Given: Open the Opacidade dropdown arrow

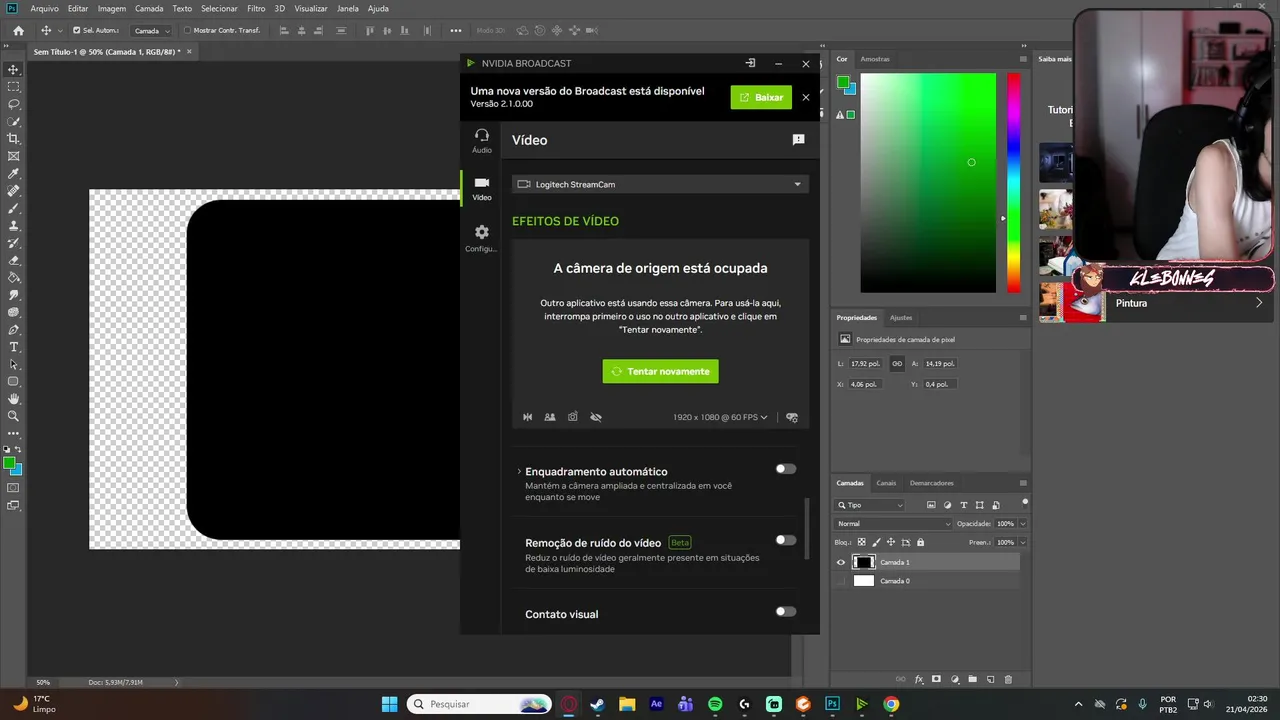Looking at the screenshot, I should (x=1022, y=524).
